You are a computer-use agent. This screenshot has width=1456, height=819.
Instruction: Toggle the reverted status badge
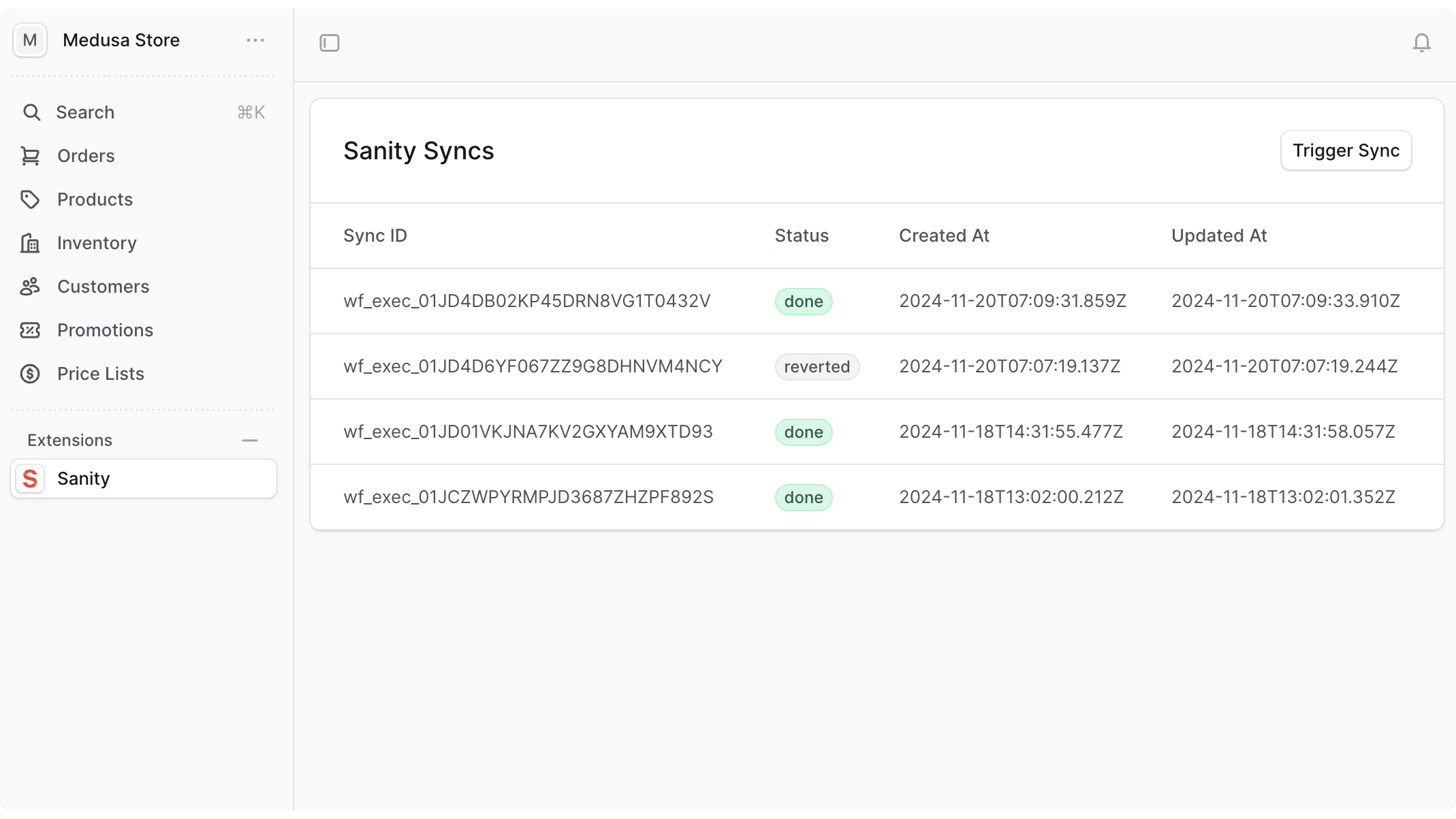pyautogui.click(x=817, y=366)
